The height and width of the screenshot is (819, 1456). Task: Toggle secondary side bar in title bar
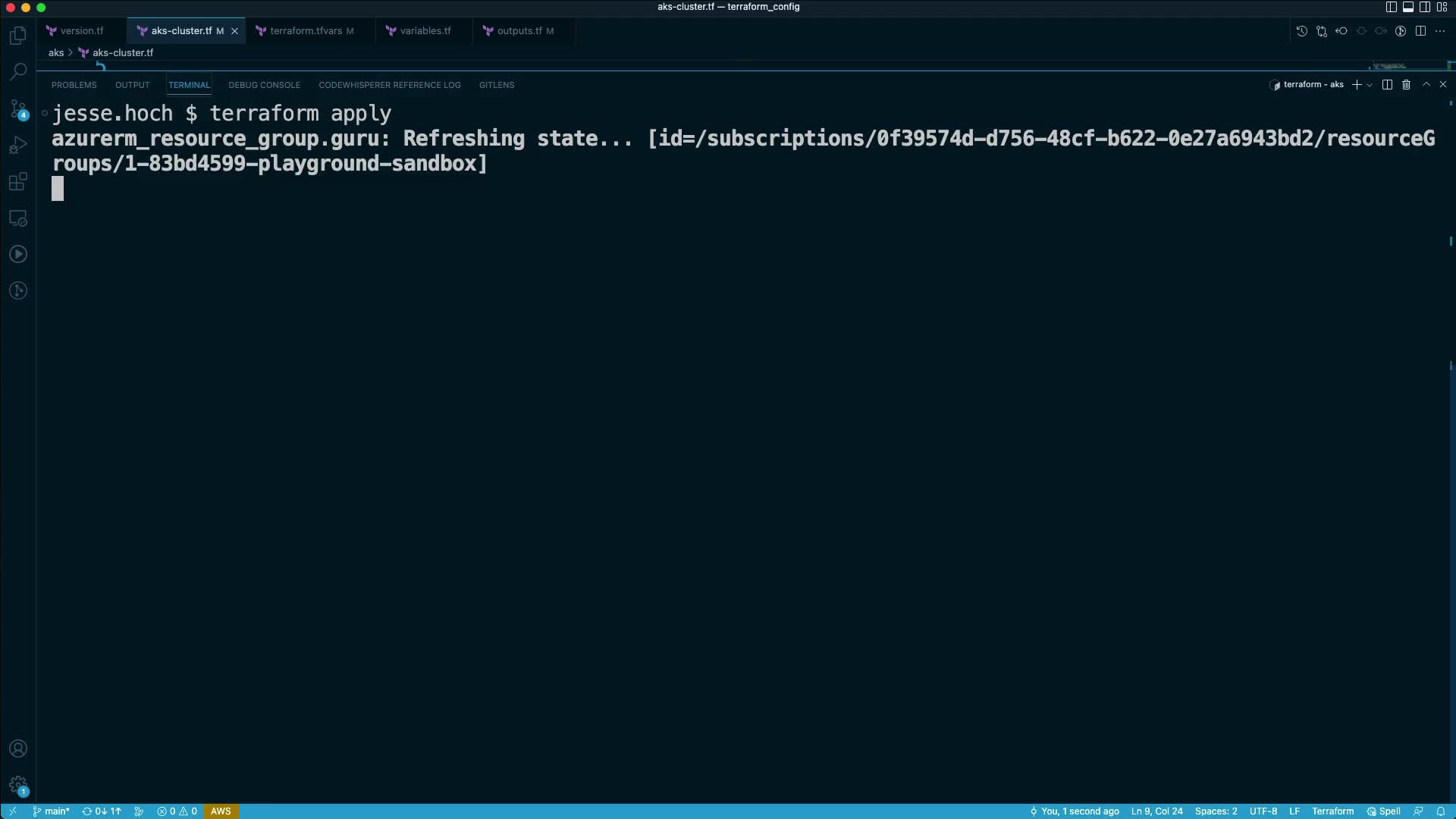click(x=1425, y=7)
